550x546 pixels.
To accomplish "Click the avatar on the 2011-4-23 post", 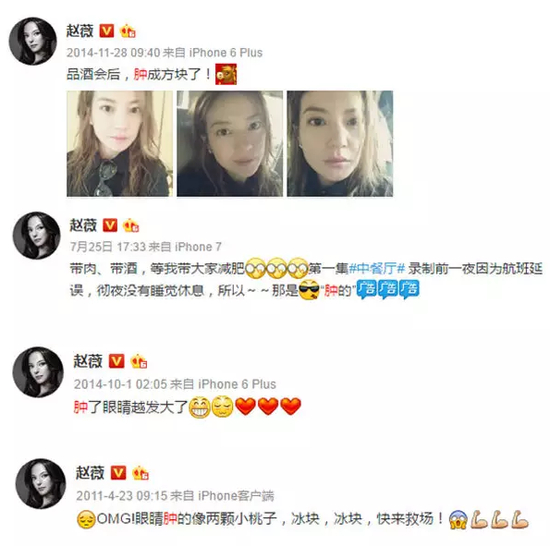I will (41, 484).
